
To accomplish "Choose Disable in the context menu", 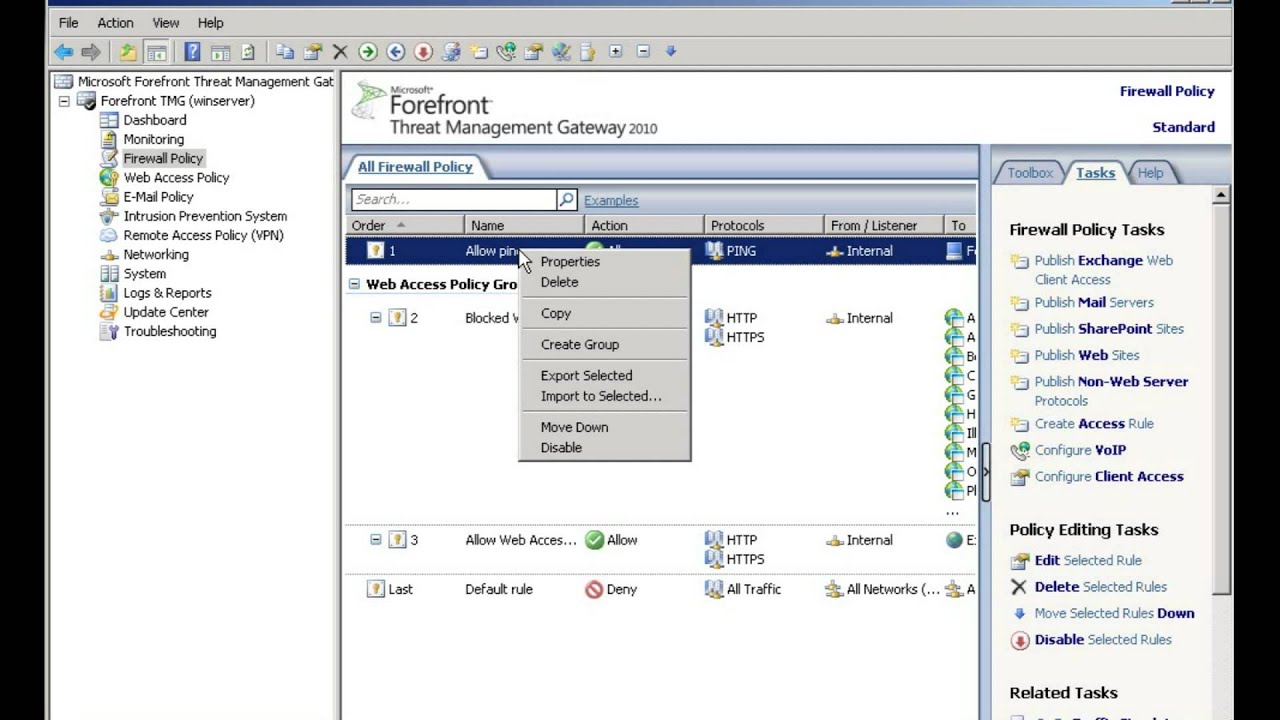I will tap(604, 448).
